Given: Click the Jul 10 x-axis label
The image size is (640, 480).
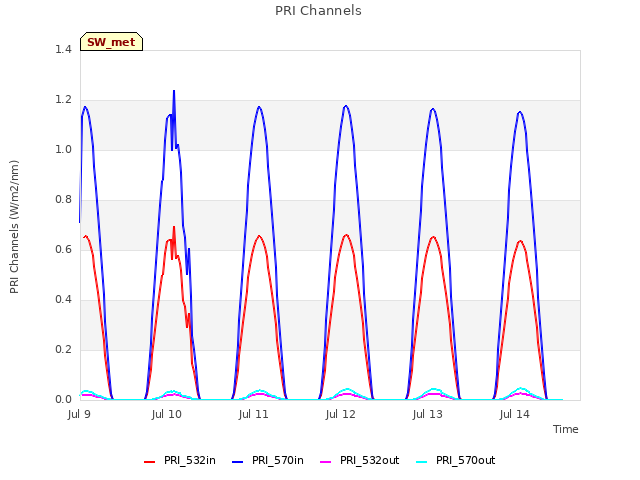Looking at the screenshot, I should [x=167, y=414].
